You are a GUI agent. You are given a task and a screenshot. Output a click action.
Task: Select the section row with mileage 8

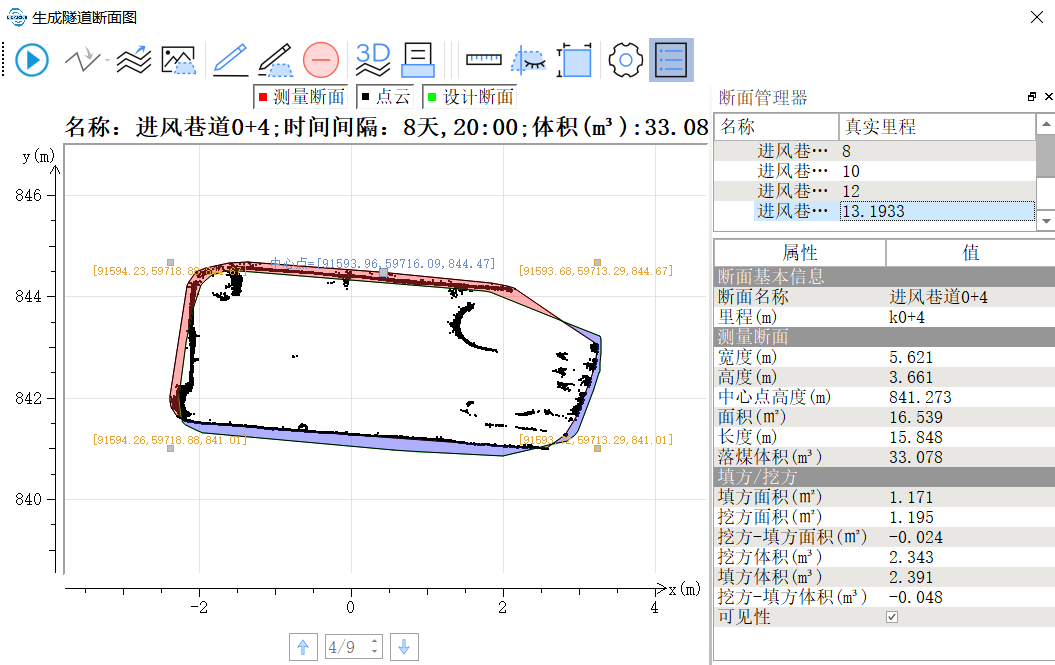875,151
